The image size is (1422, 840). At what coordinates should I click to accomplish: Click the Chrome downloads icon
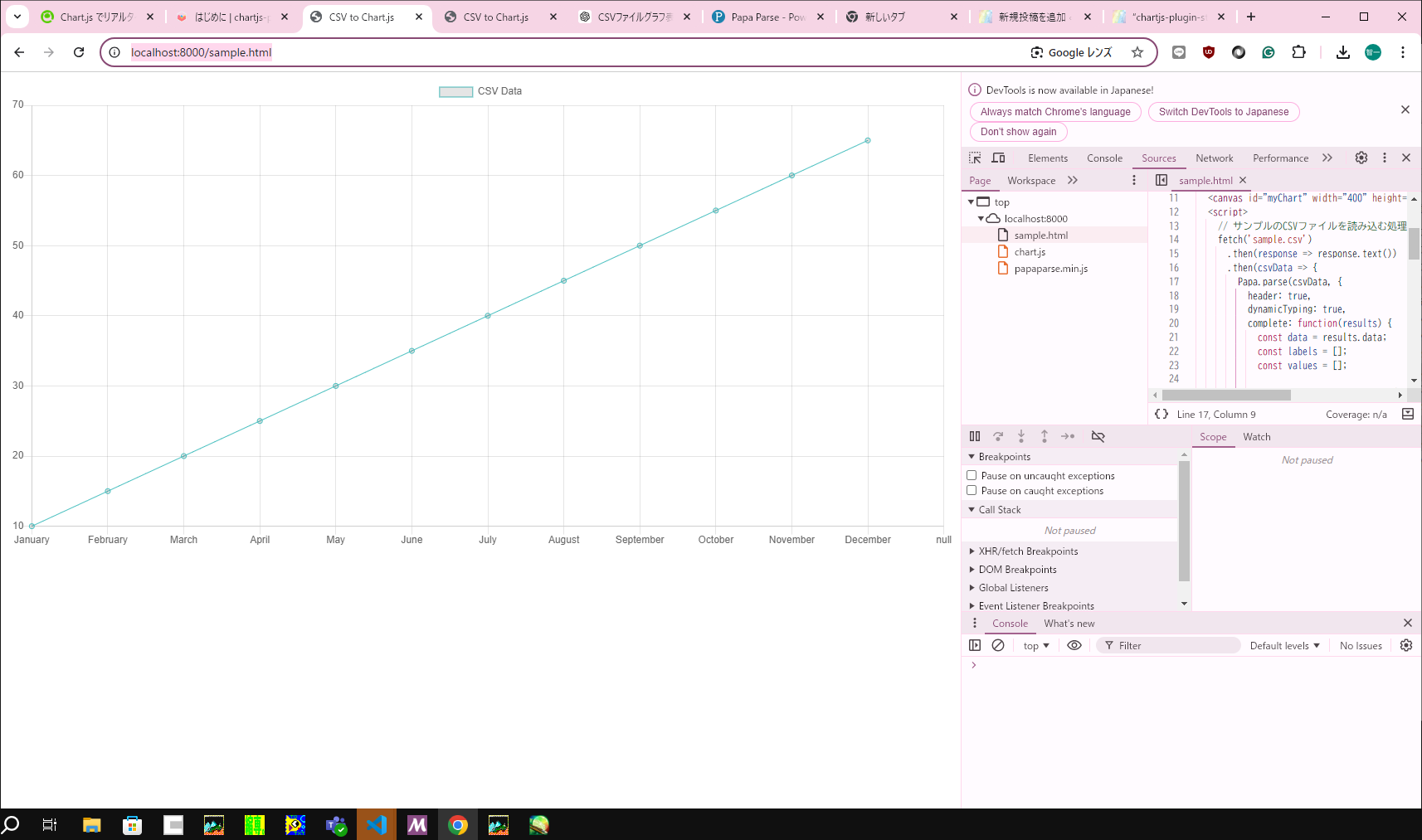pyautogui.click(x=1342, y=52)
